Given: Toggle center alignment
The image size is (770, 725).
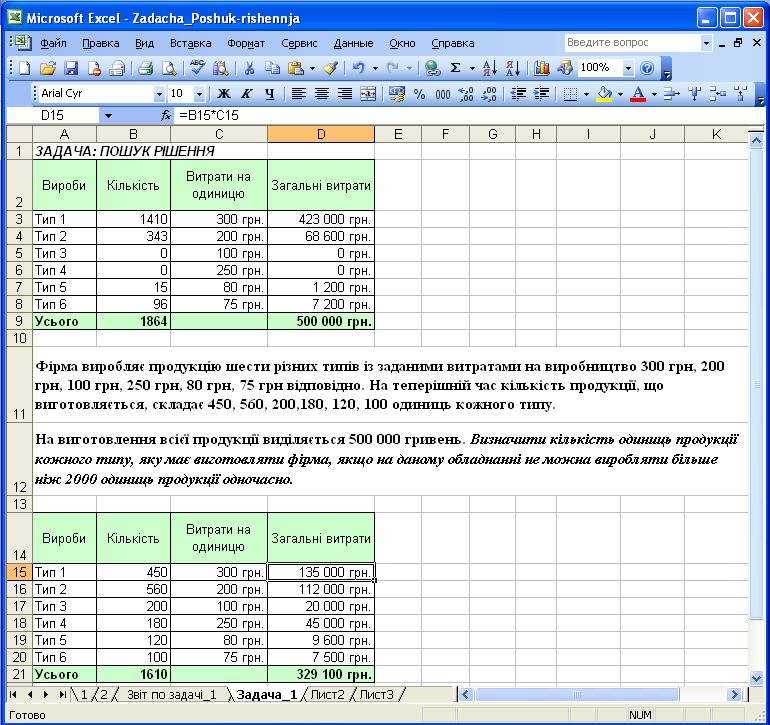Looking at the screenshot, I should pos(322,93).
